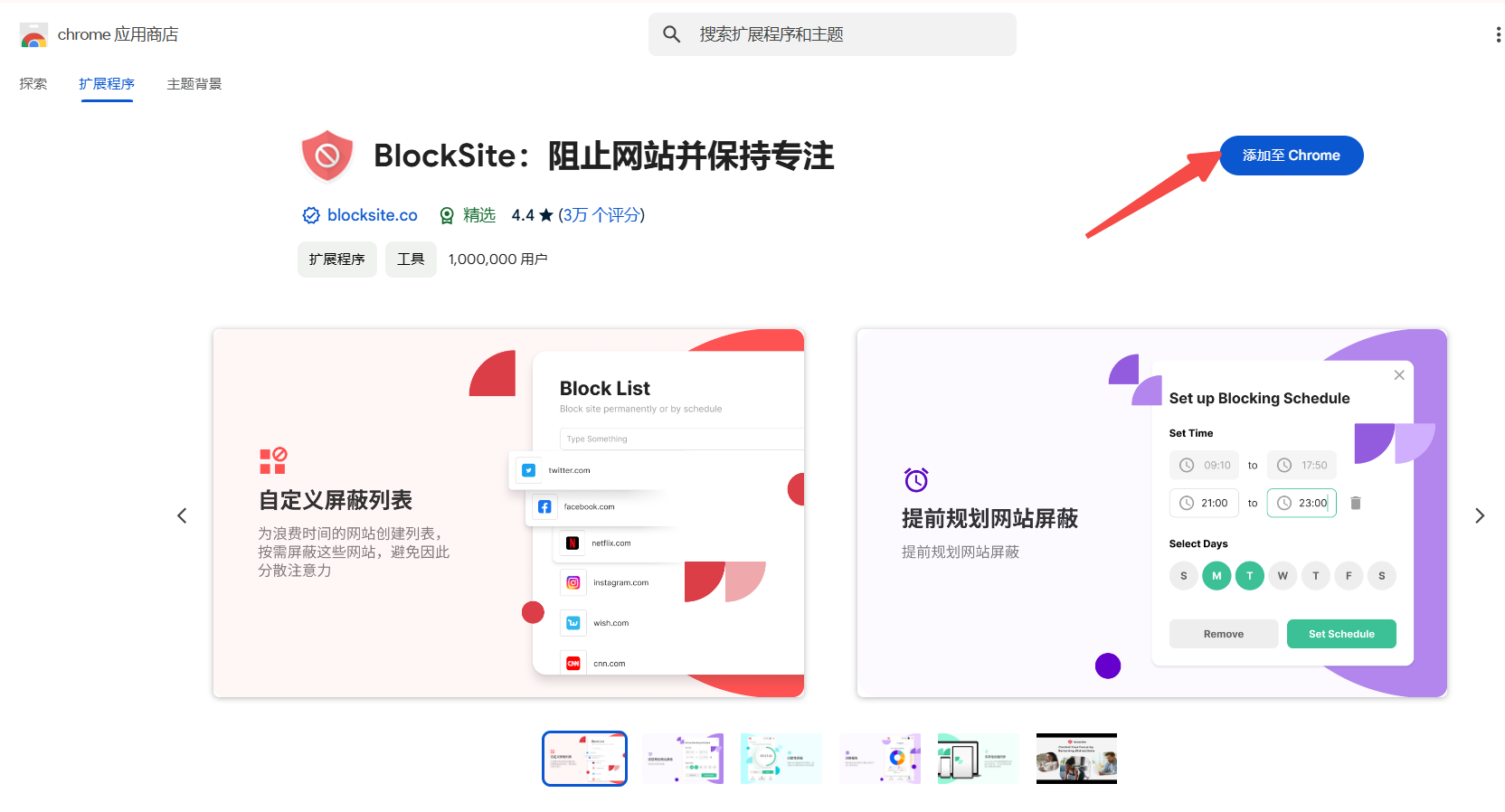Viewport: 1505px width, 812px height.
Task: Select the 扩展程序 tab
Action: point(107,84)
